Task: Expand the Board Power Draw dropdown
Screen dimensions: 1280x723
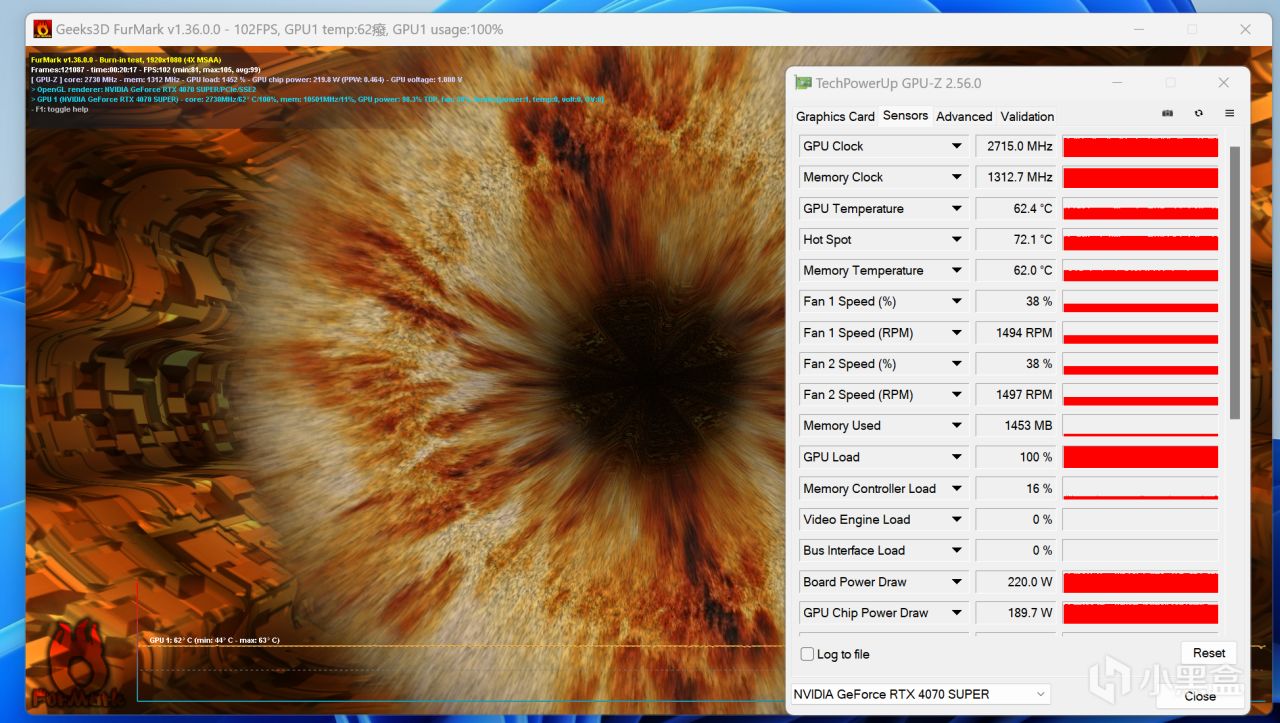Action: pyautogui.click(x=956, y=581)
